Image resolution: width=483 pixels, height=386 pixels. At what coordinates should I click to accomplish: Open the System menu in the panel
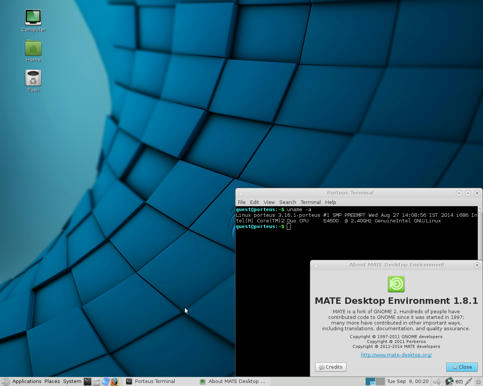click(x=72, y=381)
